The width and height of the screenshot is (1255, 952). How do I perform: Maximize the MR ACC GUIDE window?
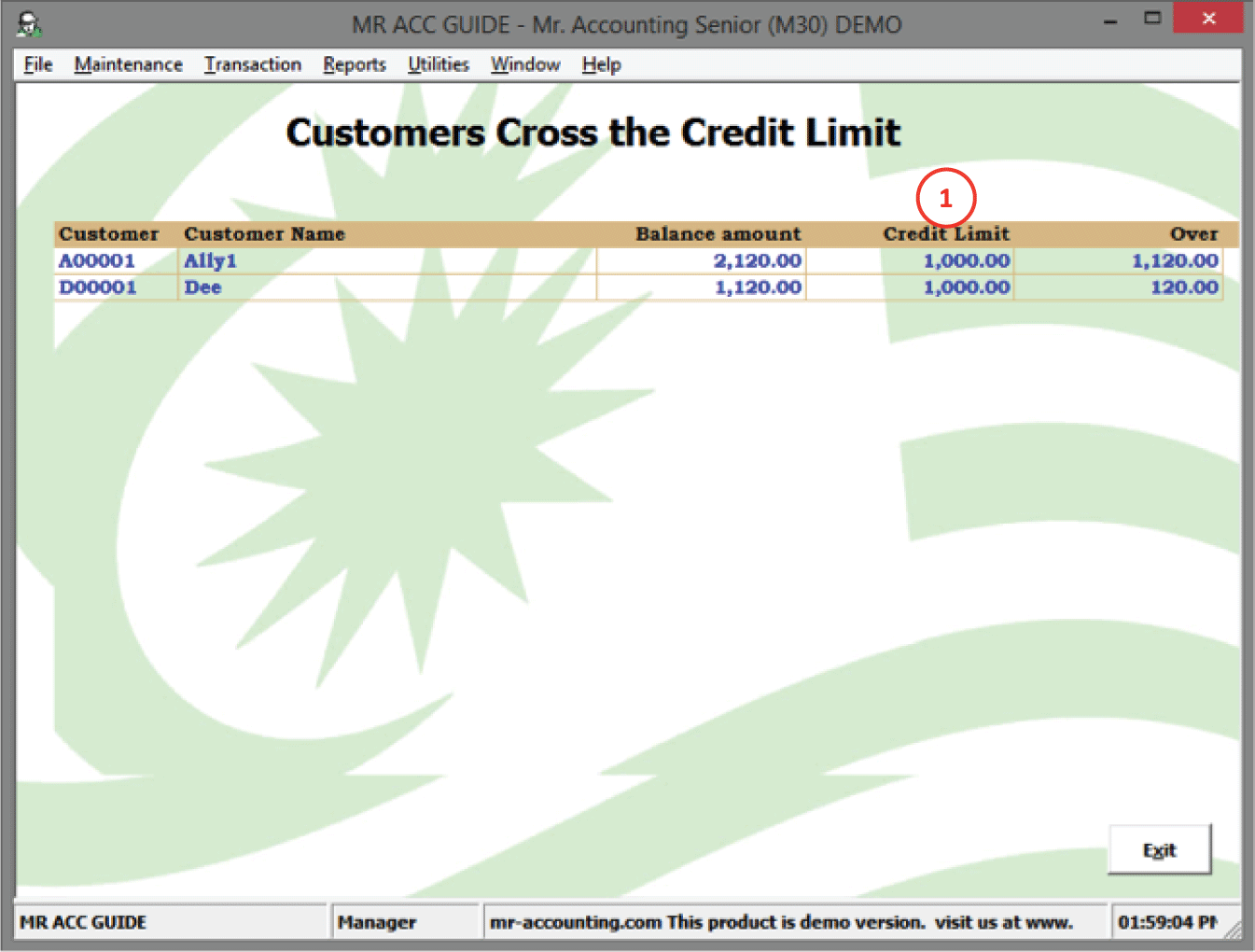(x=1152, y=18)
